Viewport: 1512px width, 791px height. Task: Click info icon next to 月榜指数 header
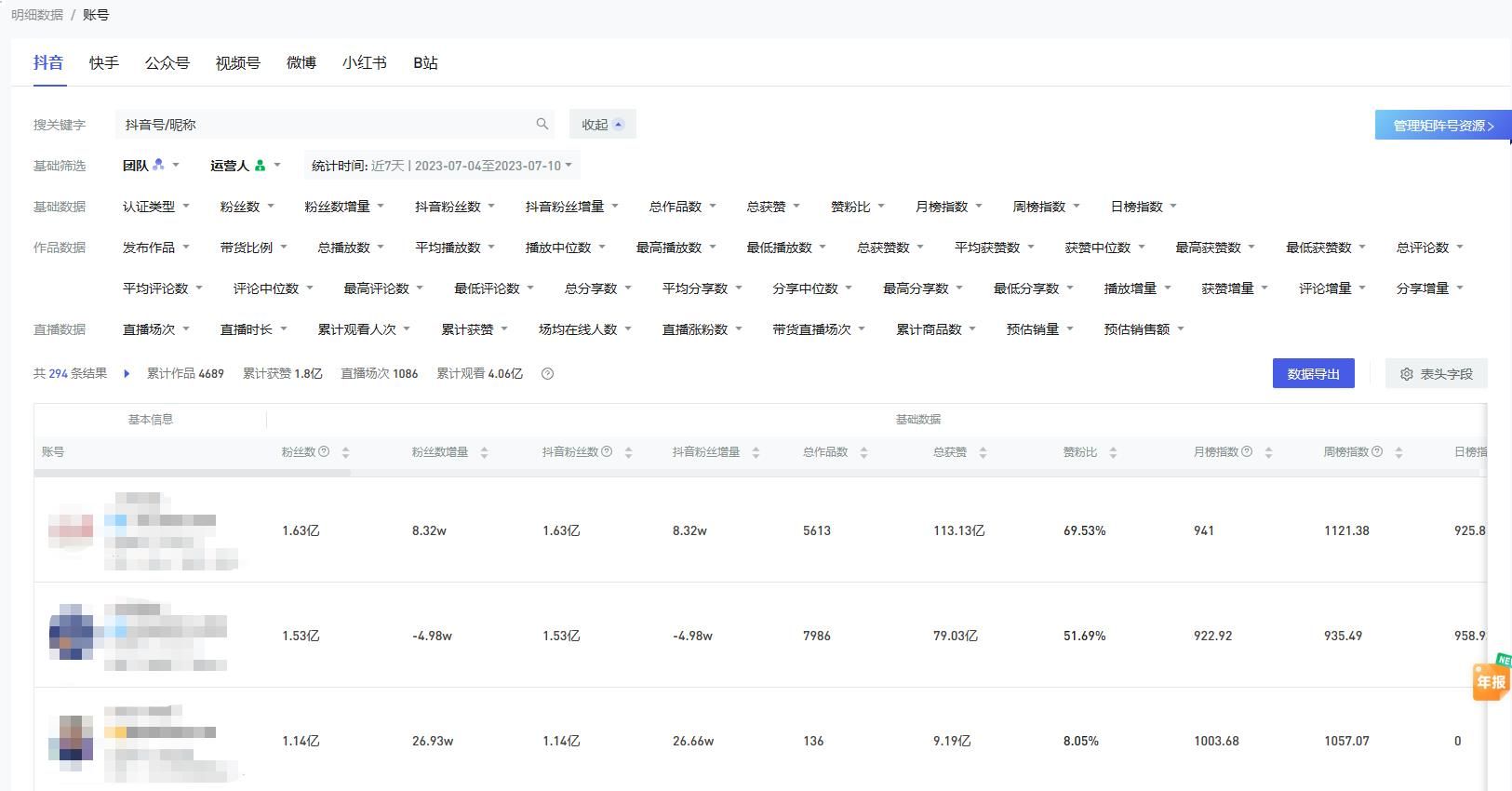(1247, 451)
